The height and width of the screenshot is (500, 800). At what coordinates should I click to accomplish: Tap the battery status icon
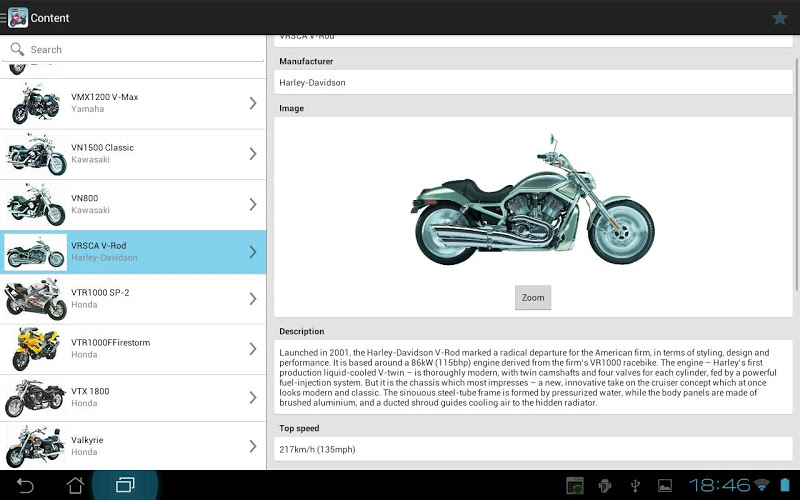(x=785, y=485)
